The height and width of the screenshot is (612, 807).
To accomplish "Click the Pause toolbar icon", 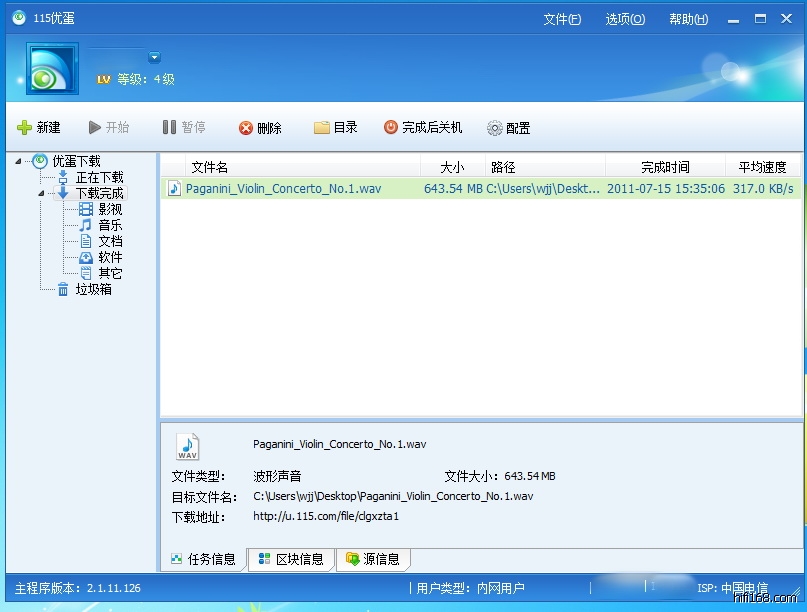I will click(x=169, y=128).
